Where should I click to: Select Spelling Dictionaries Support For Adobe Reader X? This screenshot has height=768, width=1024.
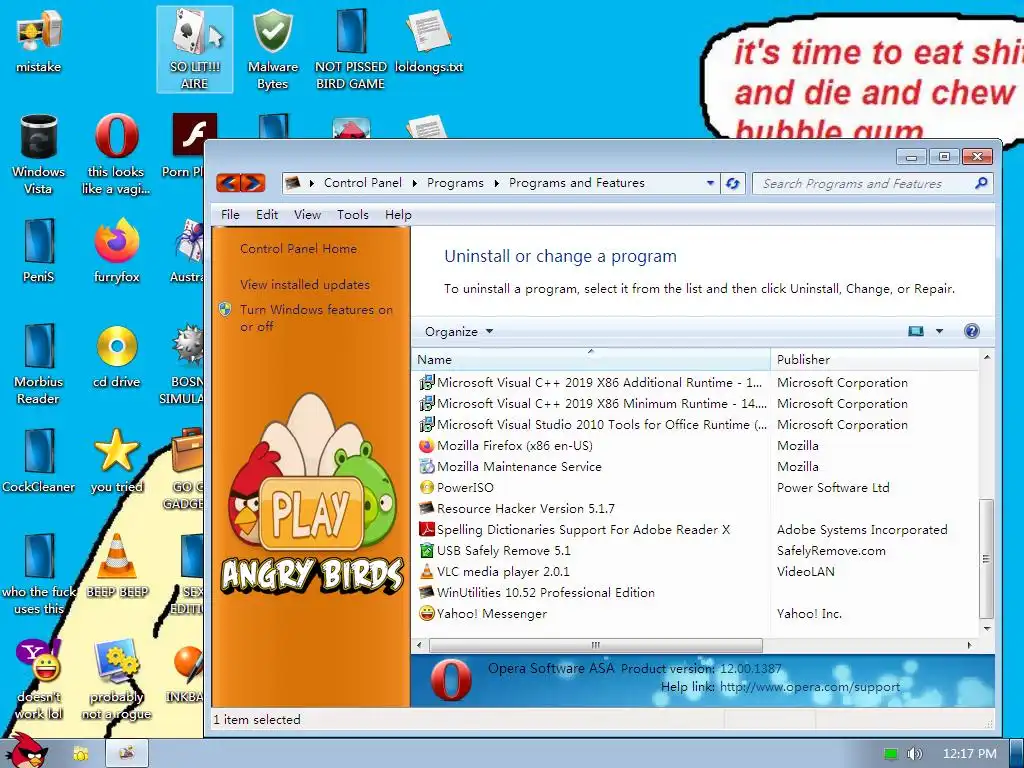tap(696, 530)
